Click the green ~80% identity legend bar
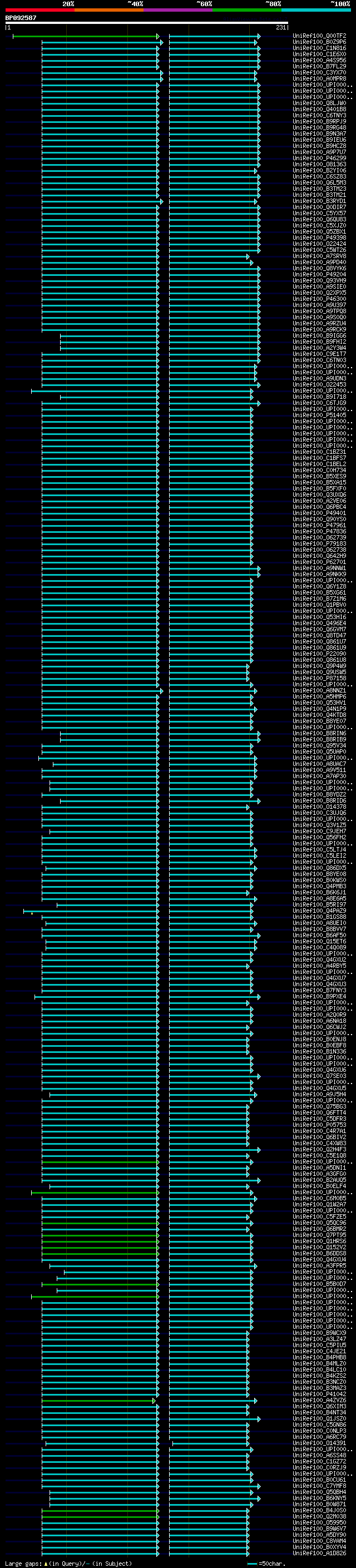The height and width of the screenshot is (1568, 356). [247, 10]
